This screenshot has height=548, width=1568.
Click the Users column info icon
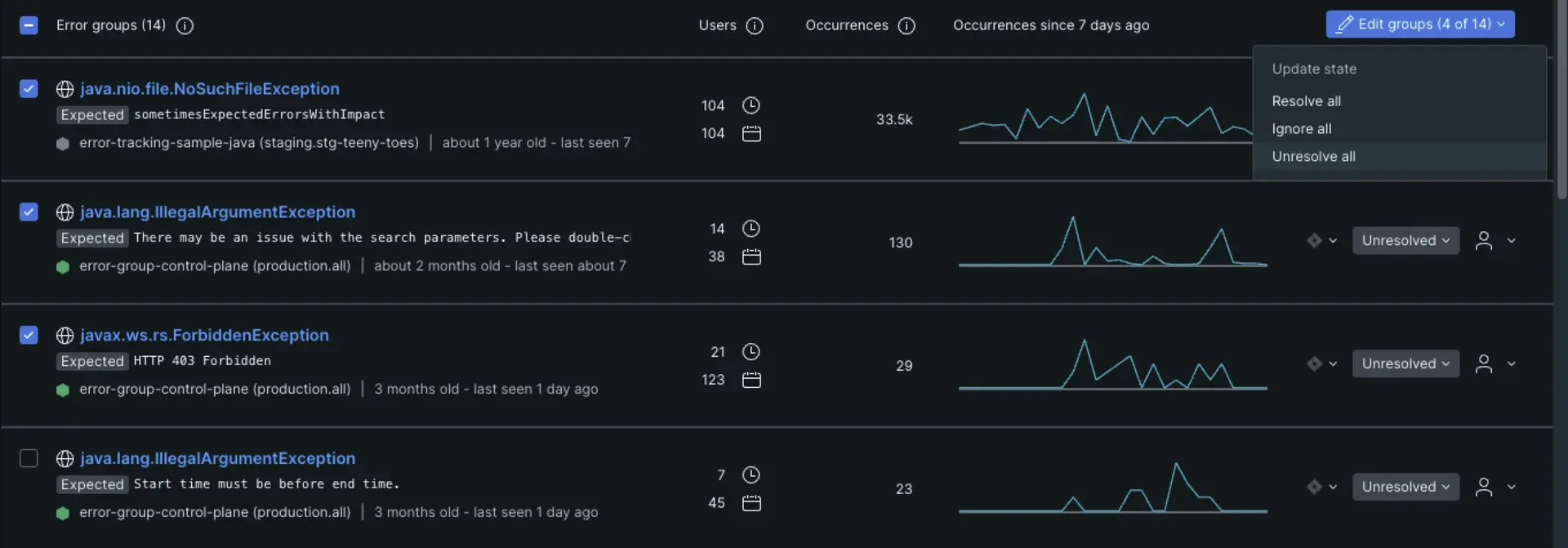click(755, 26)
